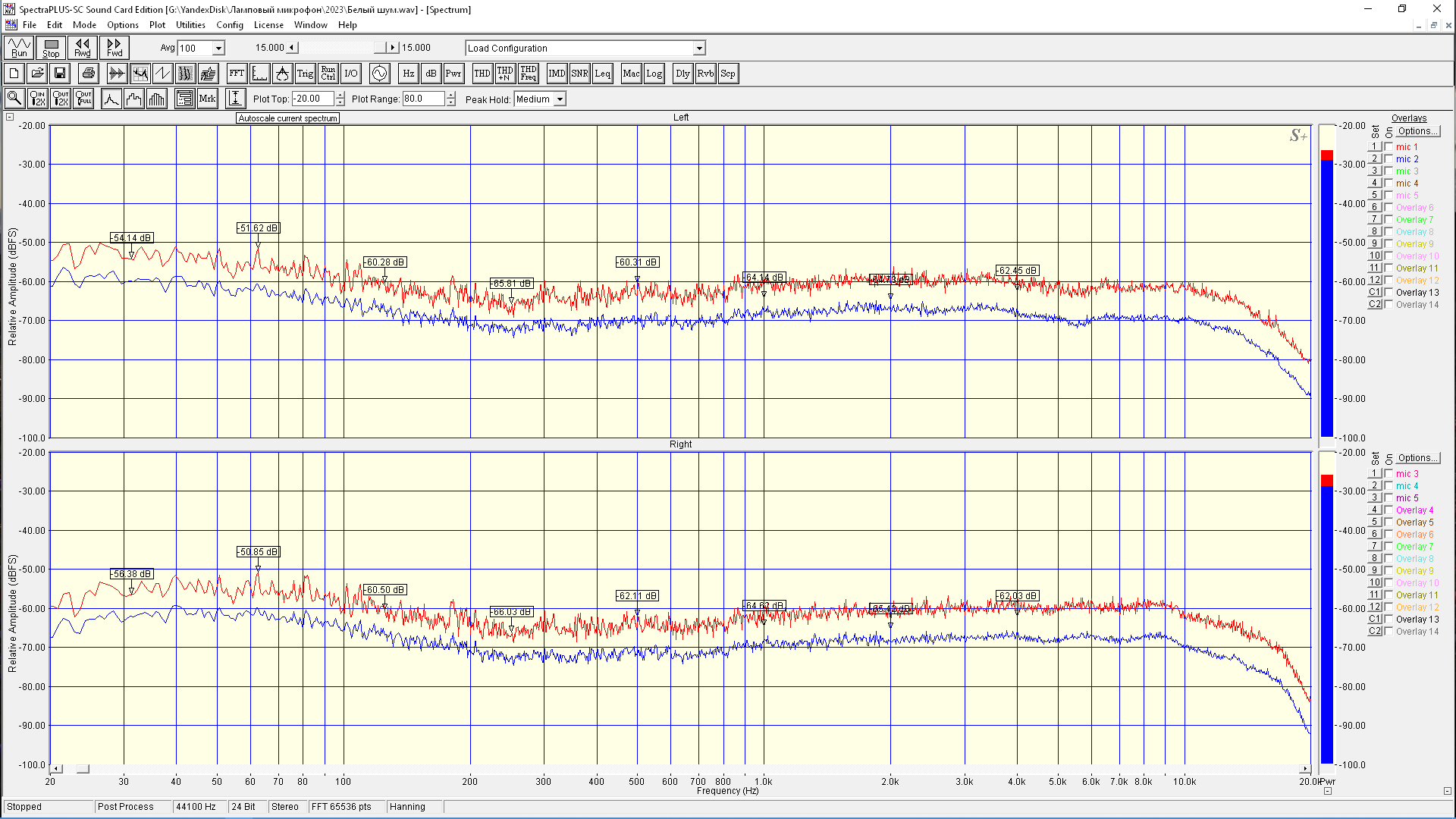Screen dimensions: 1456x819
Task: Enable mic 1 overlay checkbox in Left panel
Action: point(1389,147)
